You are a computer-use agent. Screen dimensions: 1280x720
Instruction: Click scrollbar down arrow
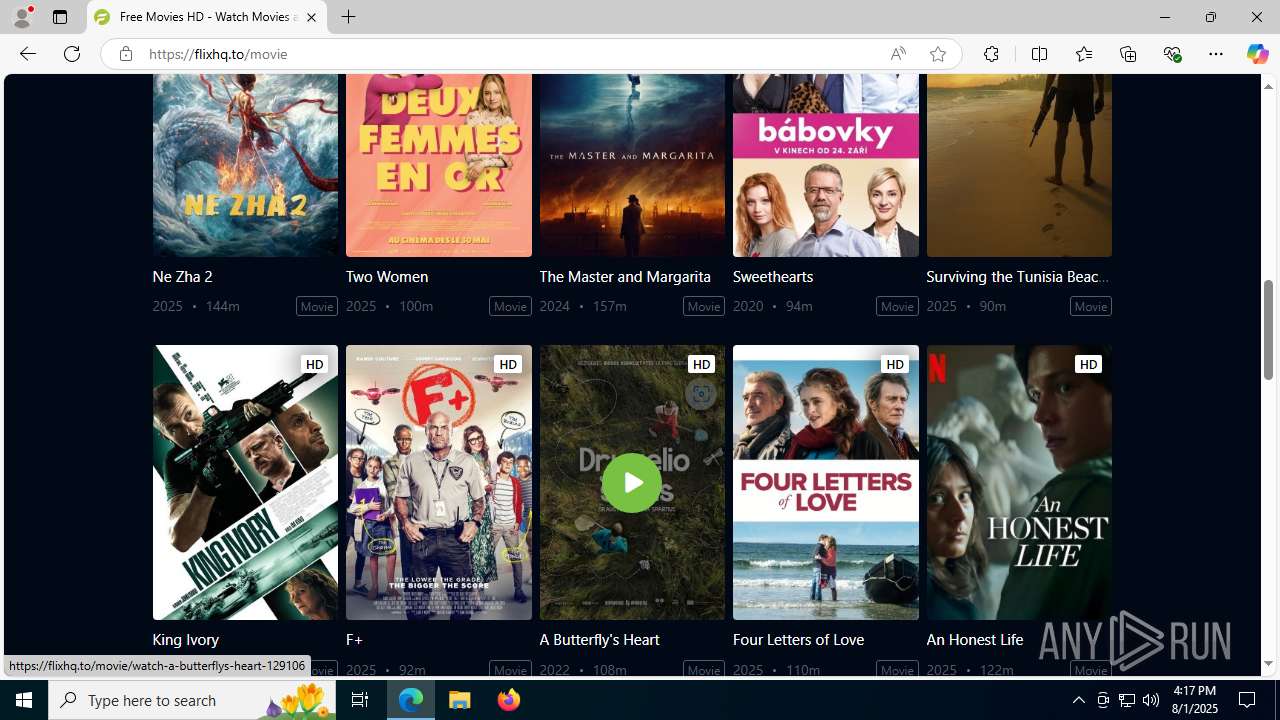[x=1268, y=664]
